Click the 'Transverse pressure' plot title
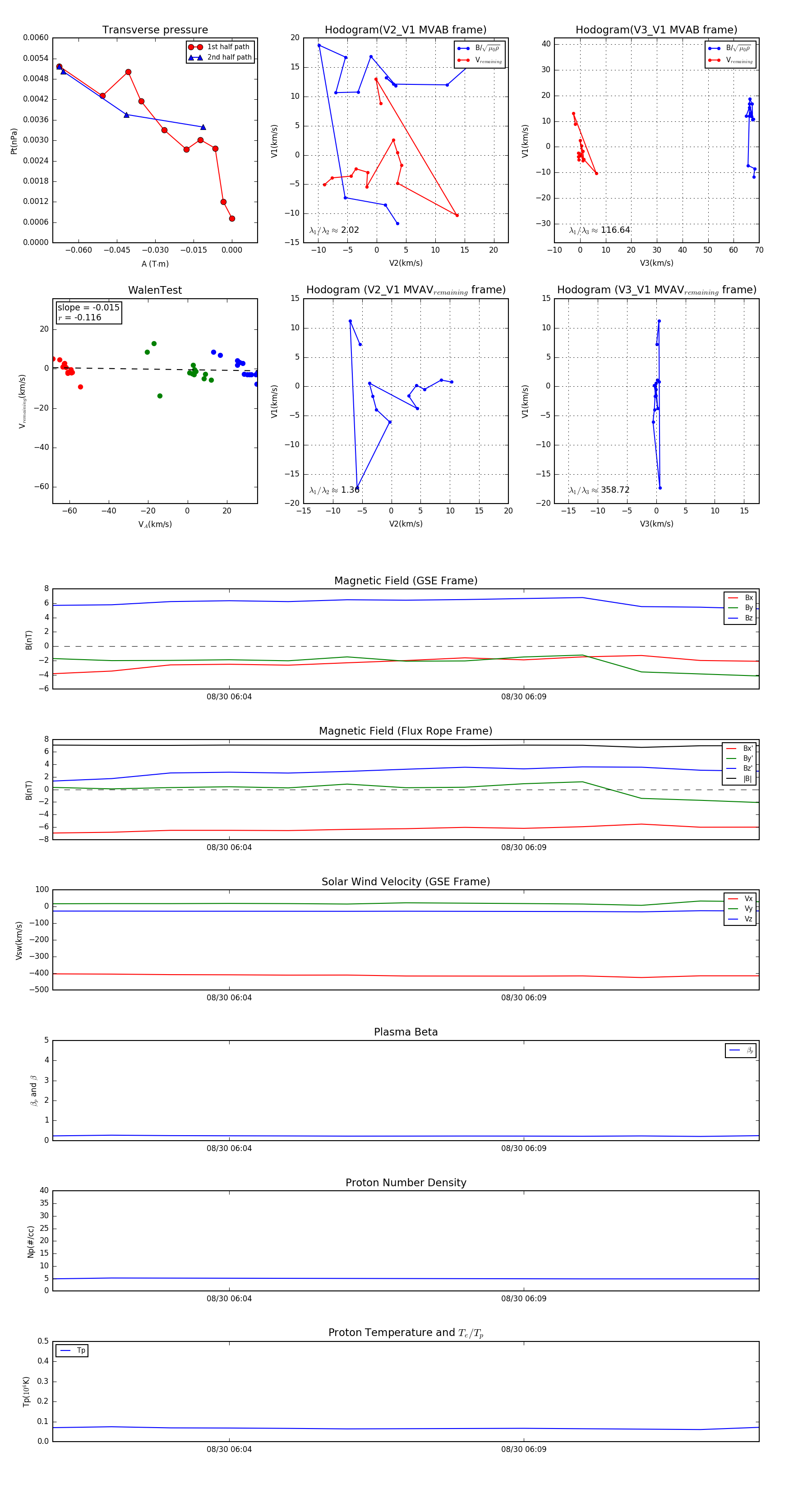Screen dimensions: 812x1489 tap(155, 30)
